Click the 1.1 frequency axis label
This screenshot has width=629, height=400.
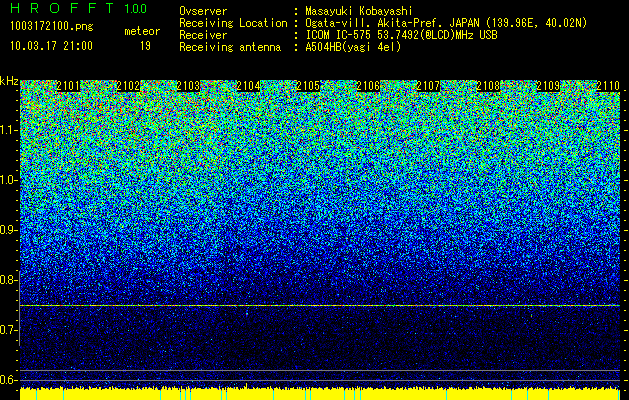8,130
